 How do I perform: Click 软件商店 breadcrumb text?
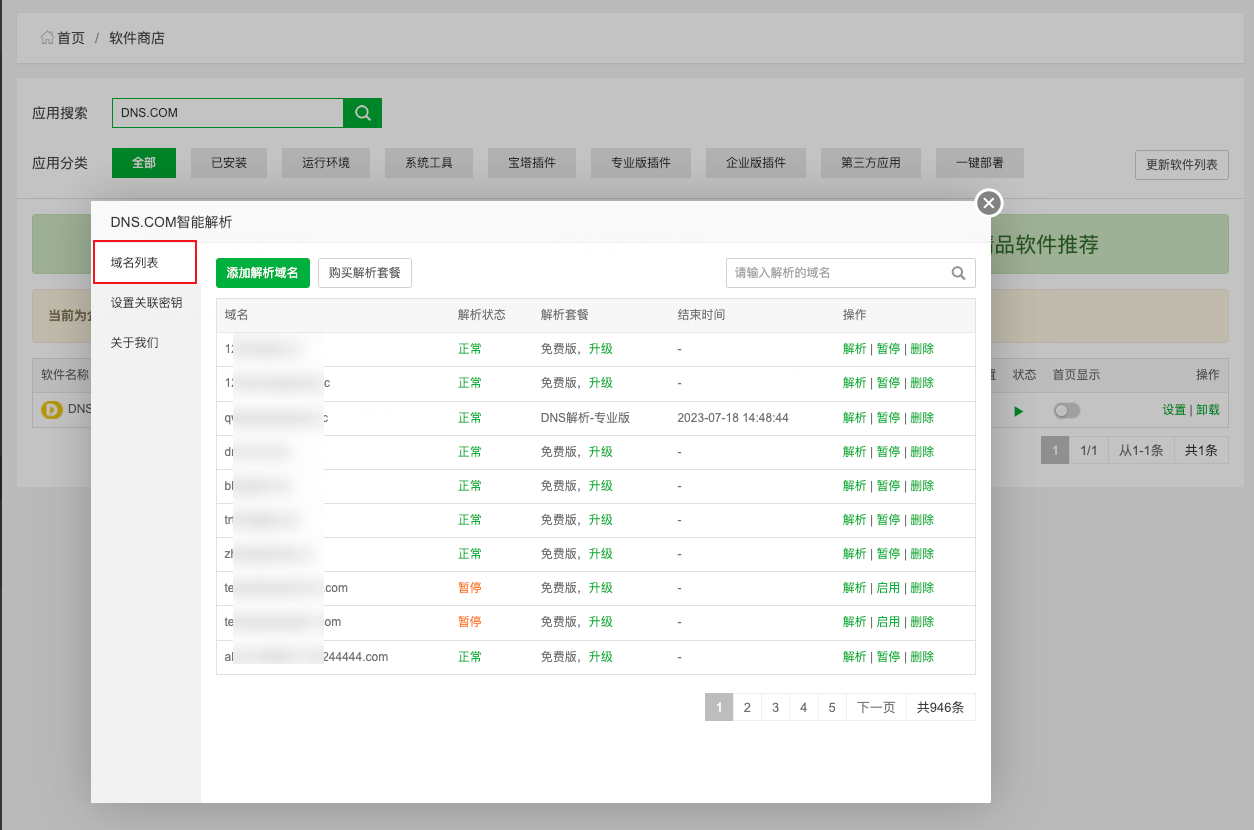coord(137,38)
